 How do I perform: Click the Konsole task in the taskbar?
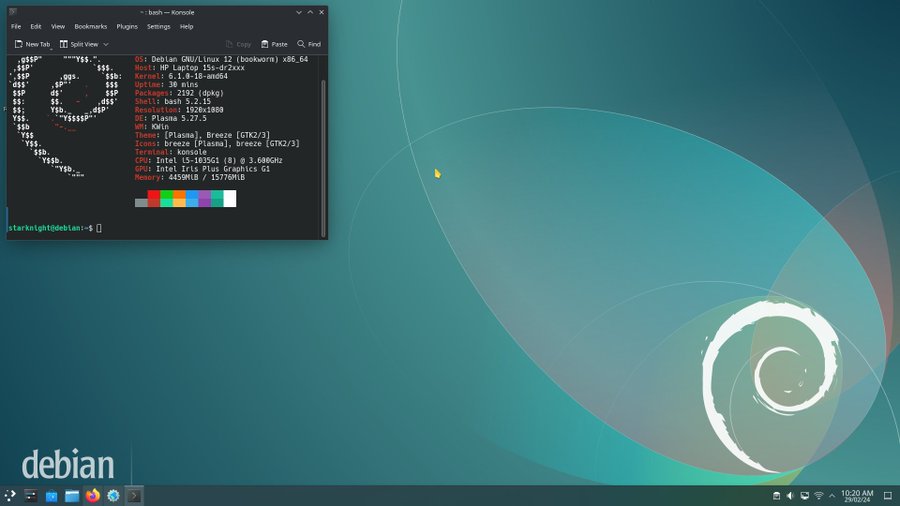coord(134,495)
